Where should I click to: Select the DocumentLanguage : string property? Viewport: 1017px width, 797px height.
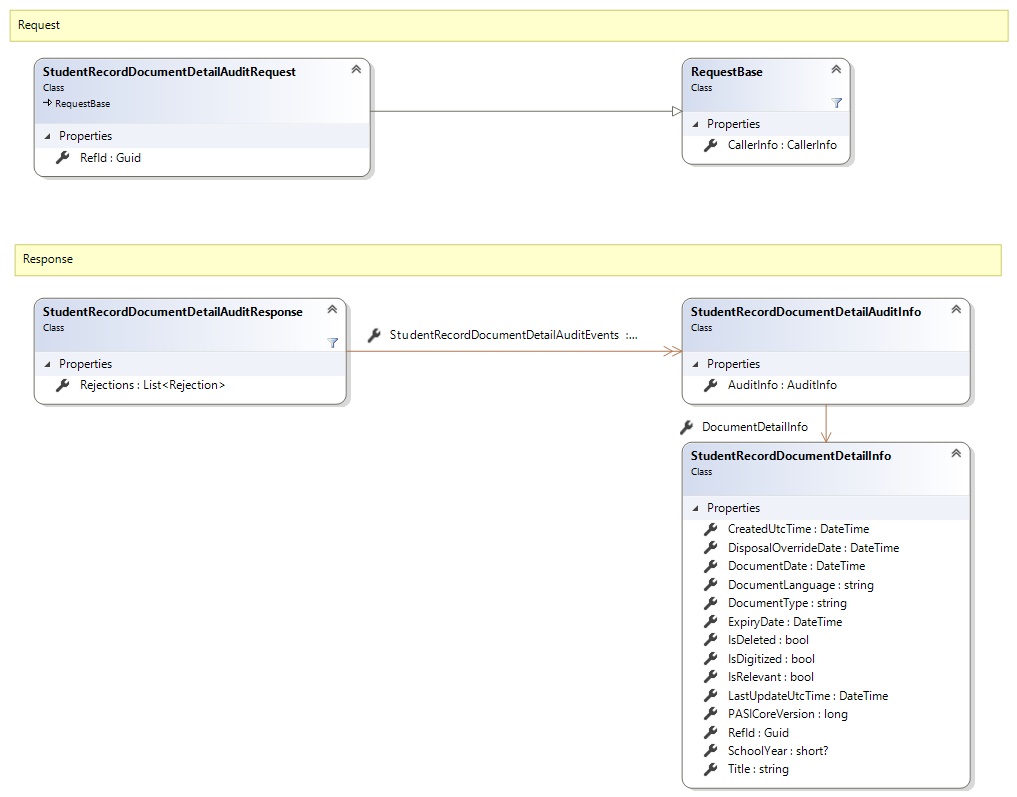pyautogui.click(x=800, y=585)
